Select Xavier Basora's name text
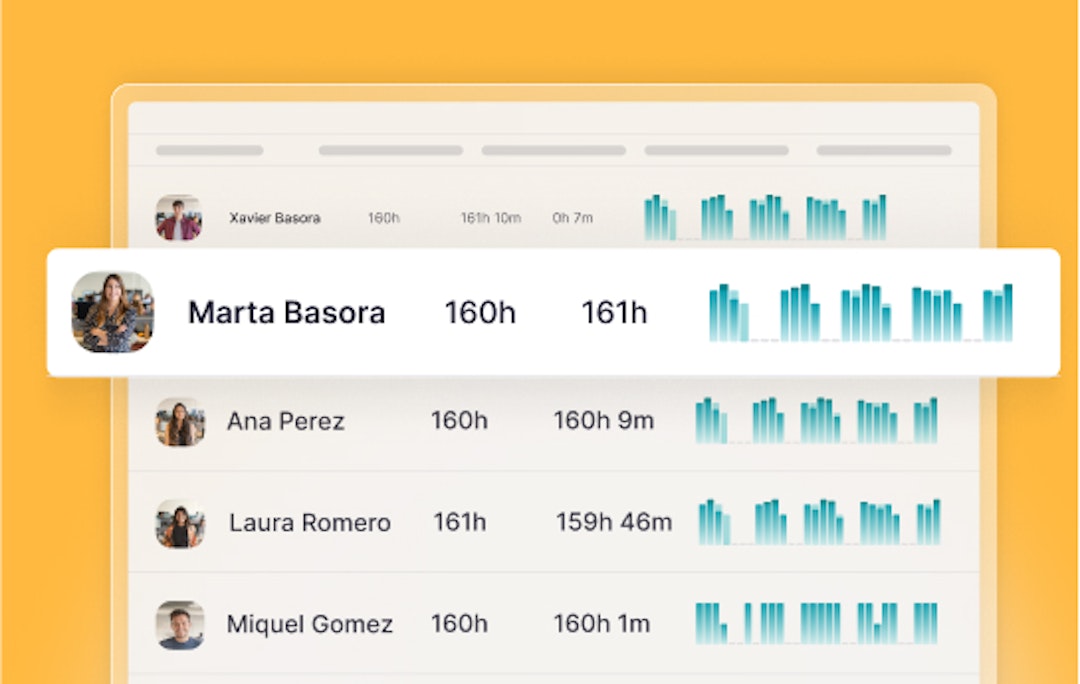This screenshot has height=684, width=1080. pyautogui.click(x=274, y=218)
